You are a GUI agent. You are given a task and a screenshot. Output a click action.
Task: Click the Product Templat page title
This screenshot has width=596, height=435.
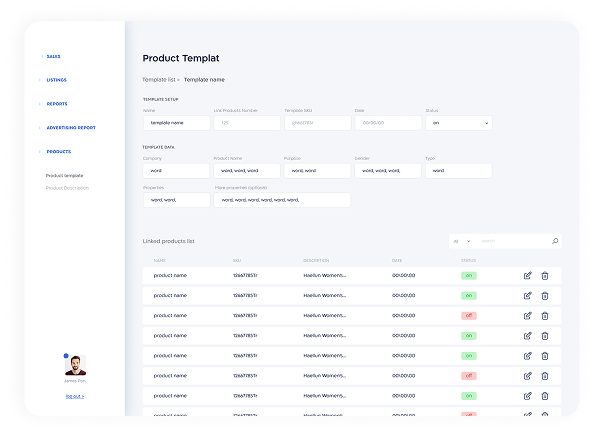tap(181, 58)
